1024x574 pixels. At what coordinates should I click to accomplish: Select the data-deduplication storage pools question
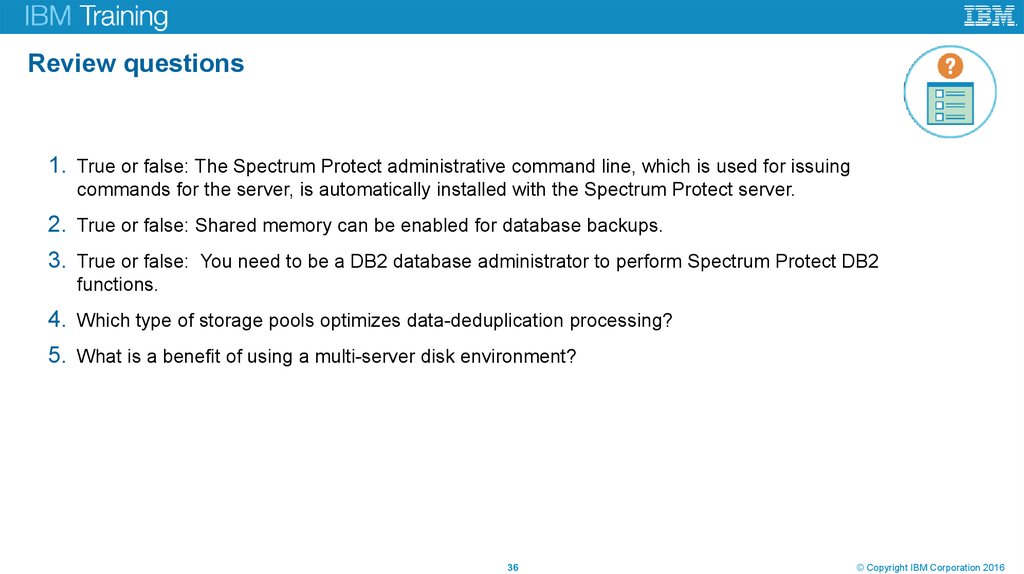point(374,321)
